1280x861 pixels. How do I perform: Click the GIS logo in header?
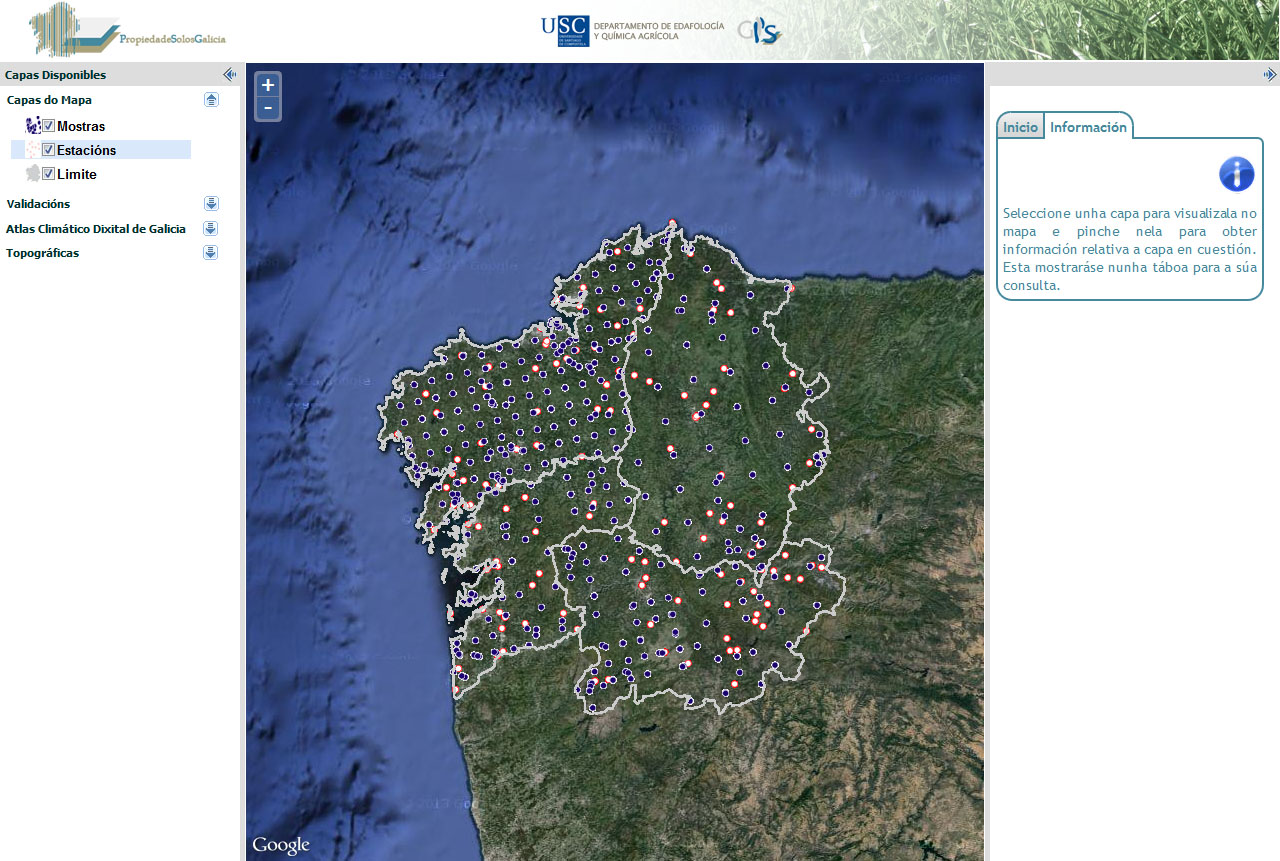click(760, 31)
